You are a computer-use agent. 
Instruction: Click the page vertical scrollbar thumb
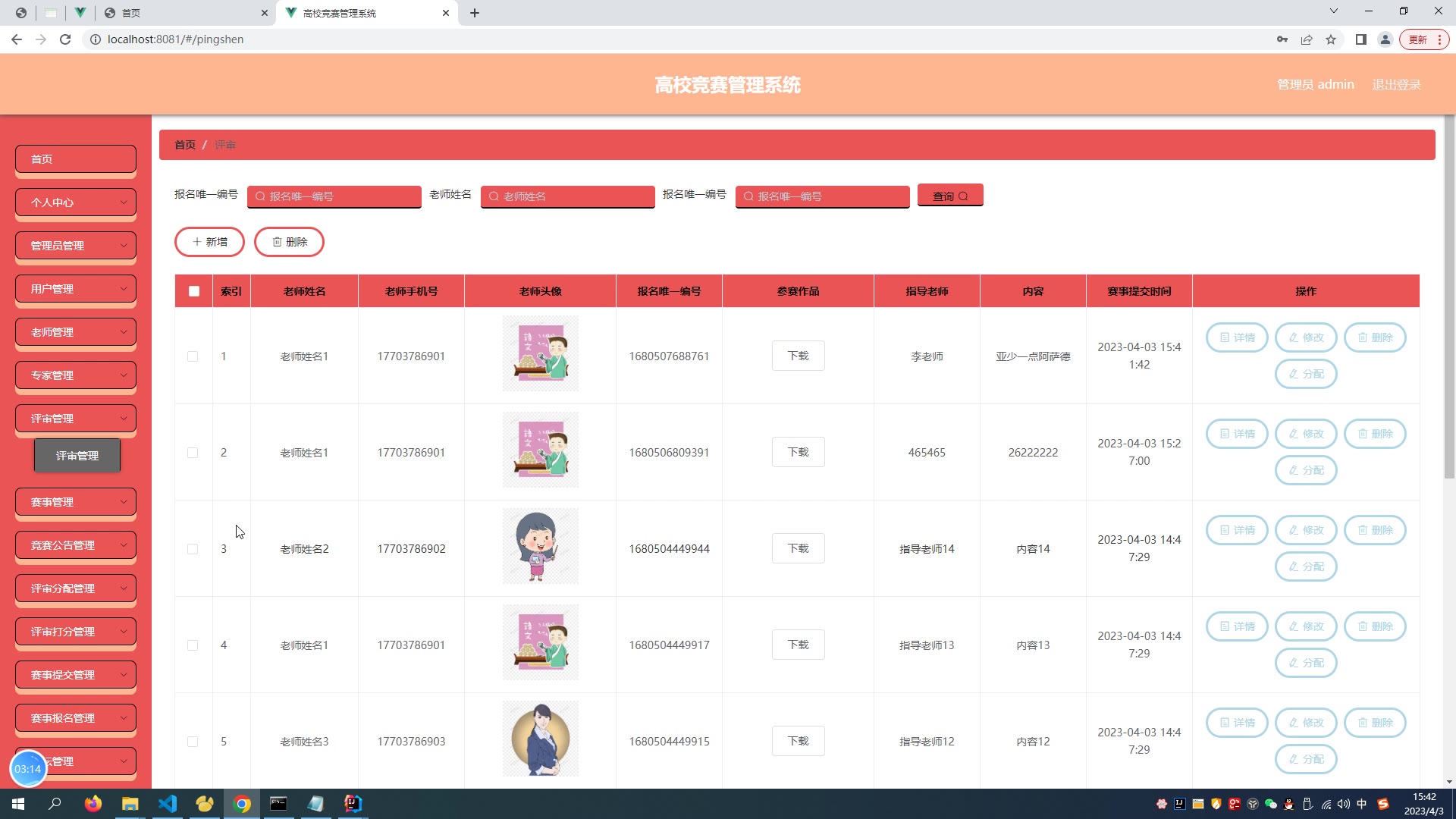tap(1449, 296)
